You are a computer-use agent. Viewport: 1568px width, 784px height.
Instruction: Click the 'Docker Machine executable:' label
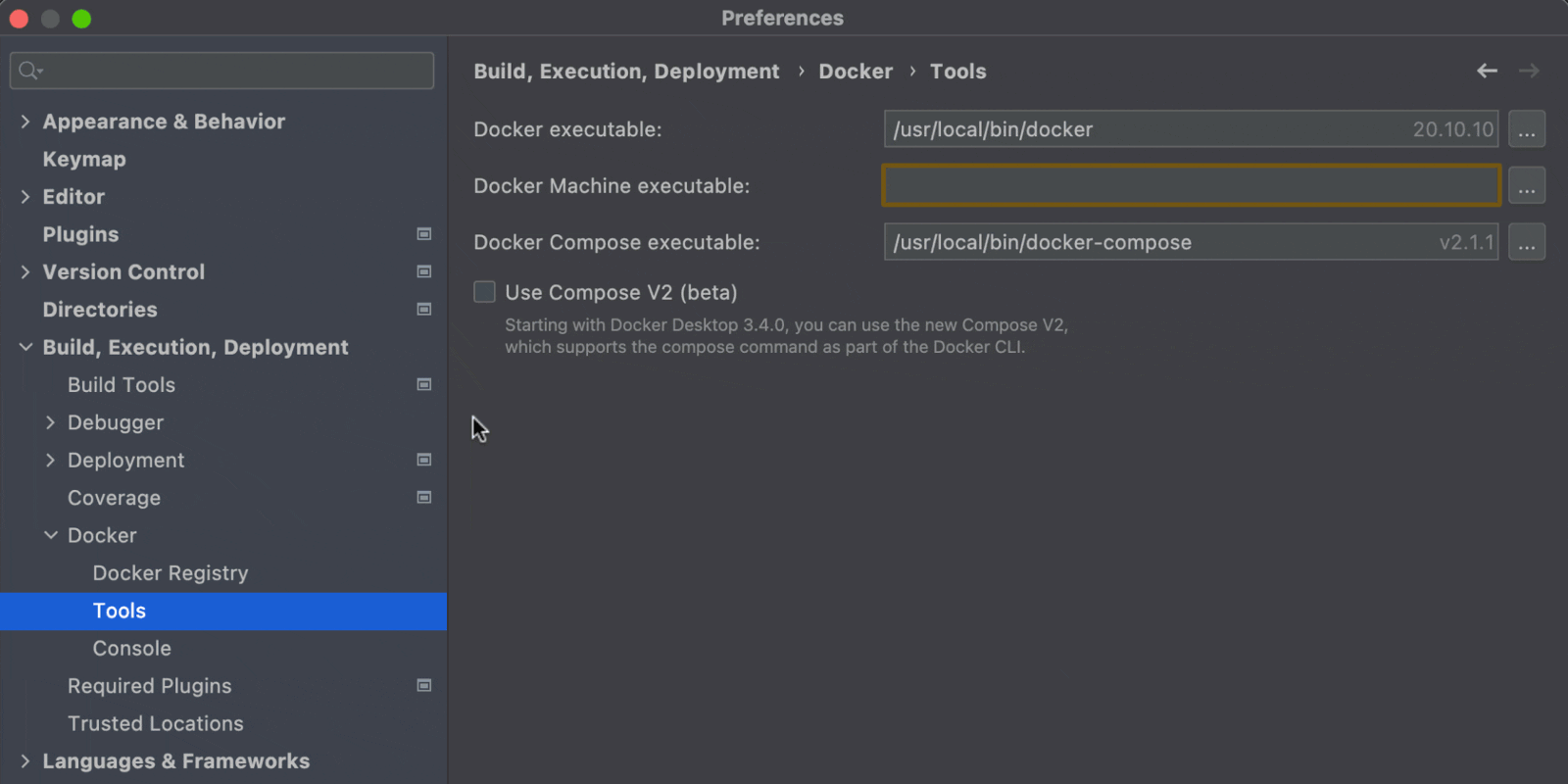tap(612, 186)
